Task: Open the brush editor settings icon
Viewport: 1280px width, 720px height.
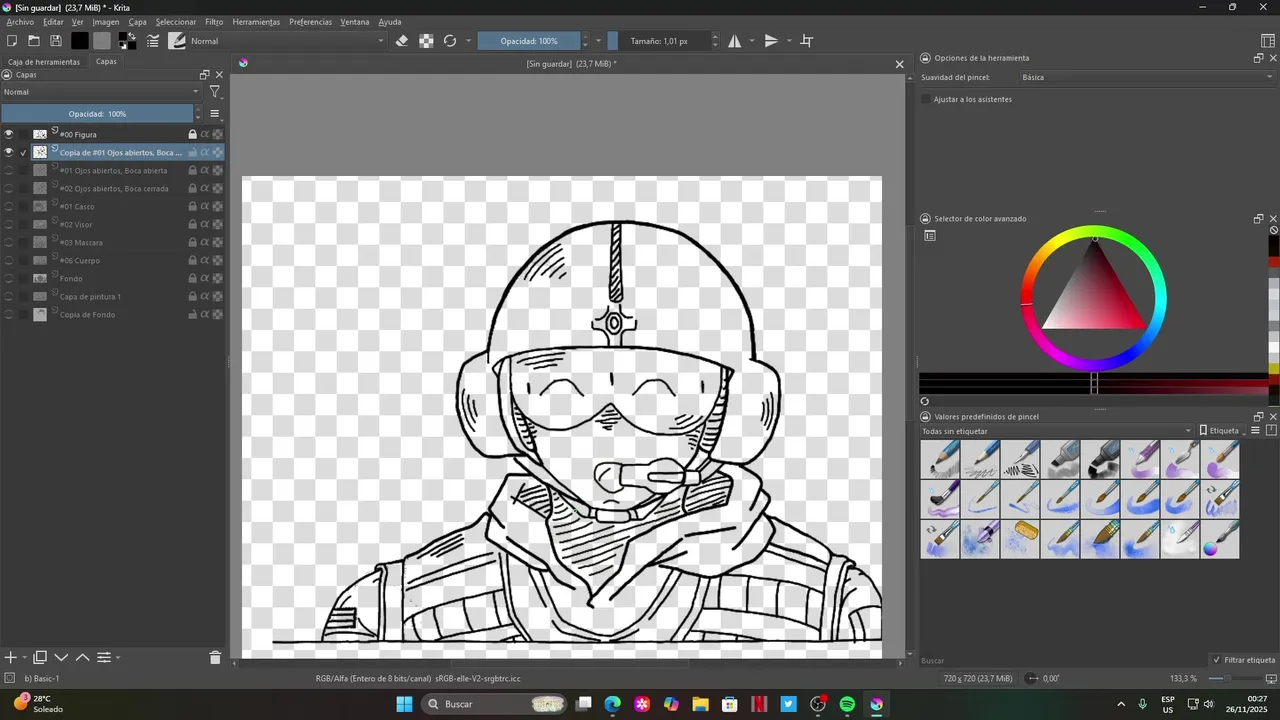Action: click(153, 41)
